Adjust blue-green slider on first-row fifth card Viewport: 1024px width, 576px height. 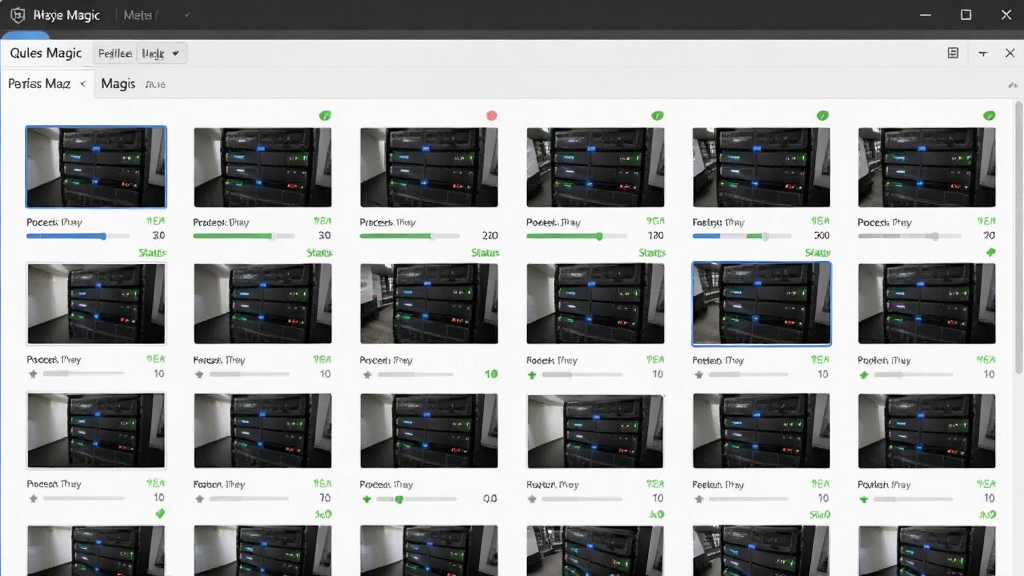click(743, 236)
